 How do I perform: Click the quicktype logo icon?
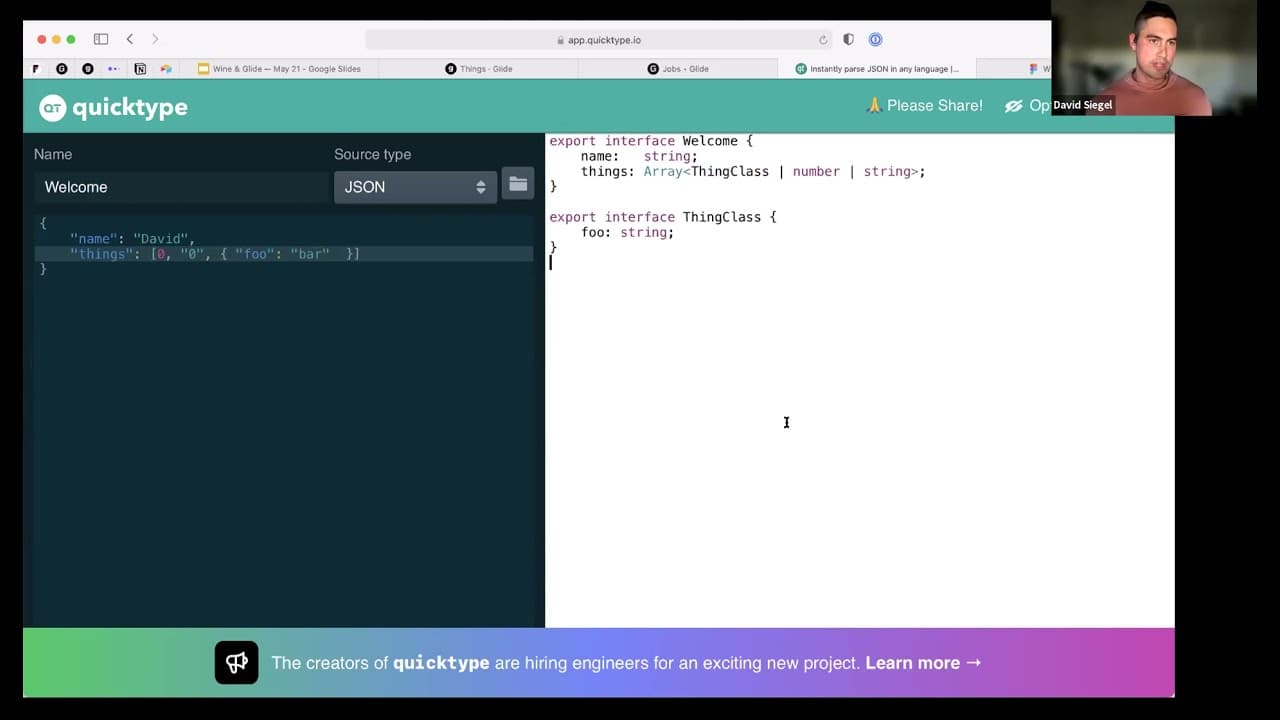[x=52, y=108]
